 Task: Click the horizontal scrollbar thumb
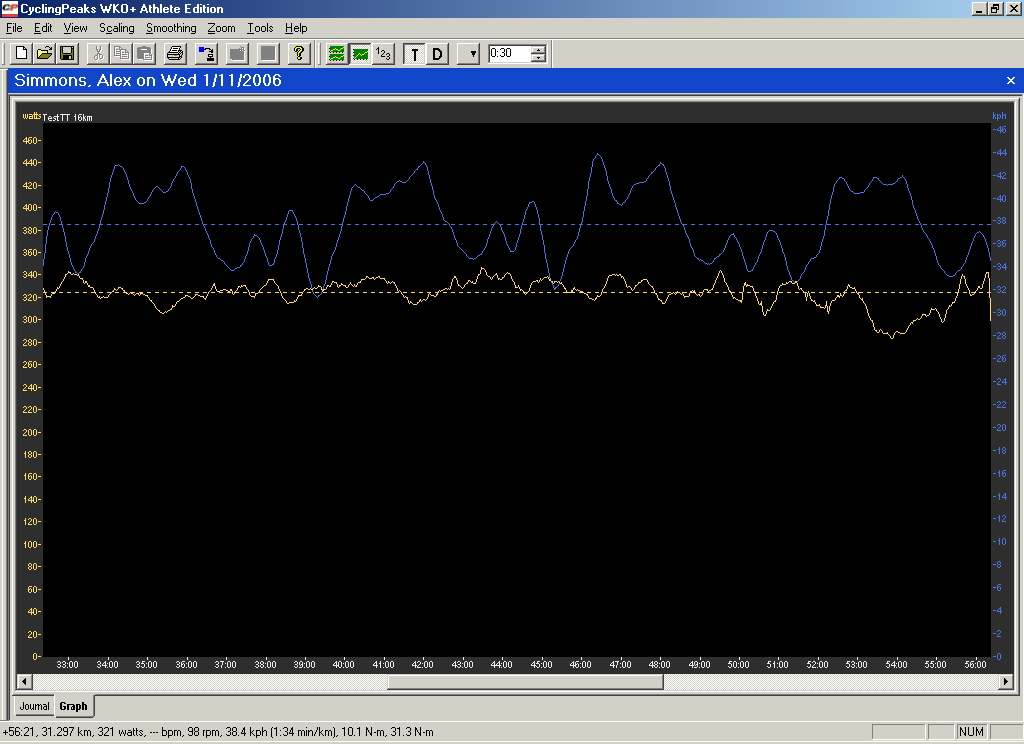click(525, 681)
